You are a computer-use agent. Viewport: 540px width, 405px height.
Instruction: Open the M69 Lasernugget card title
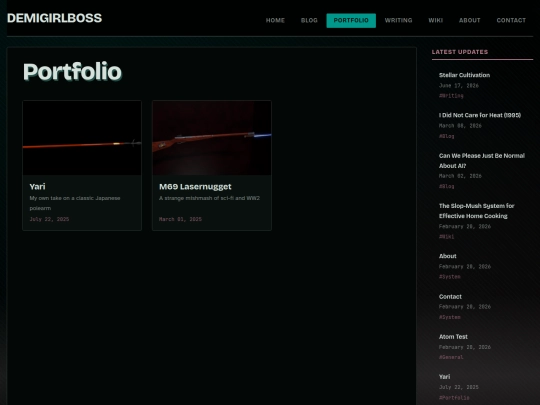point(195,187)
